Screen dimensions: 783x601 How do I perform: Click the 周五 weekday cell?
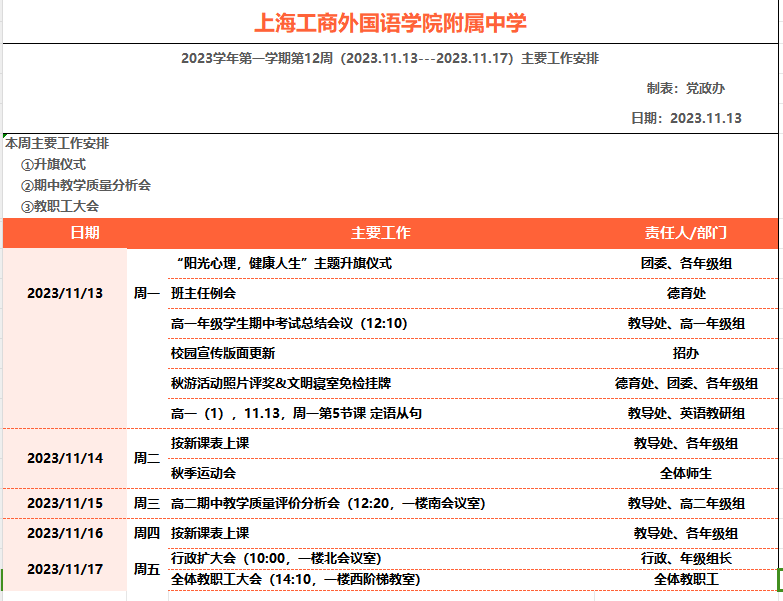(x=147, y=569)
